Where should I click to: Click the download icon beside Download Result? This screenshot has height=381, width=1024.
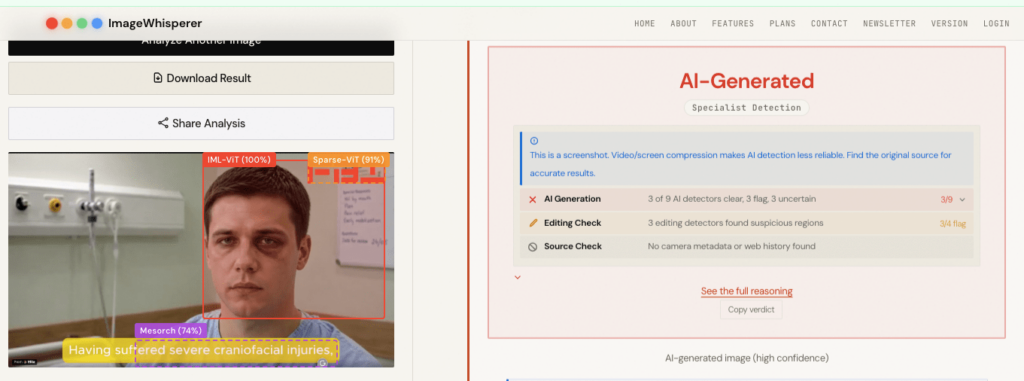point(157,78)
